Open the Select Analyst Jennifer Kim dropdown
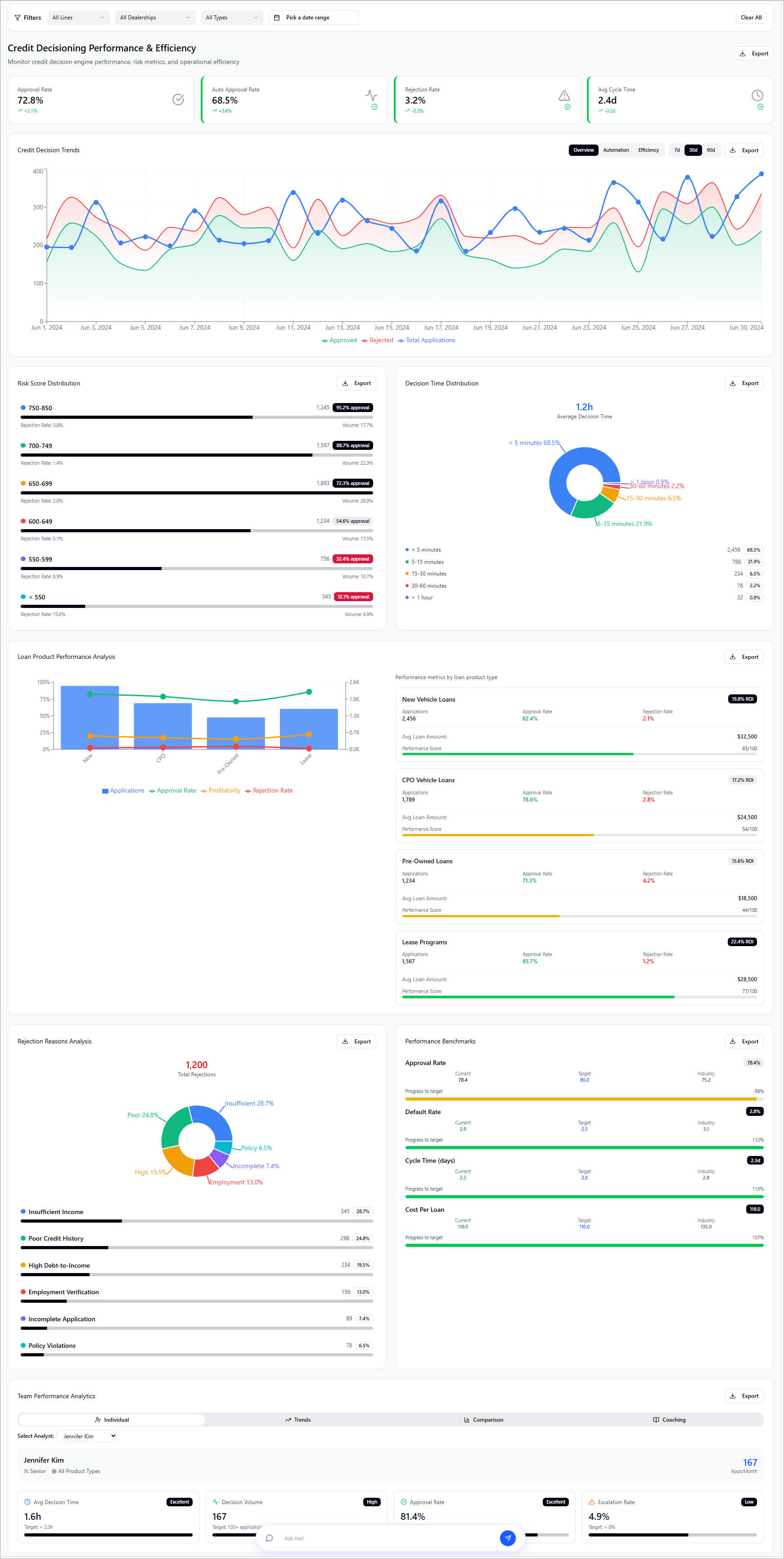The width and height of the screenshot is (784, 1559). click(87, 1436)
